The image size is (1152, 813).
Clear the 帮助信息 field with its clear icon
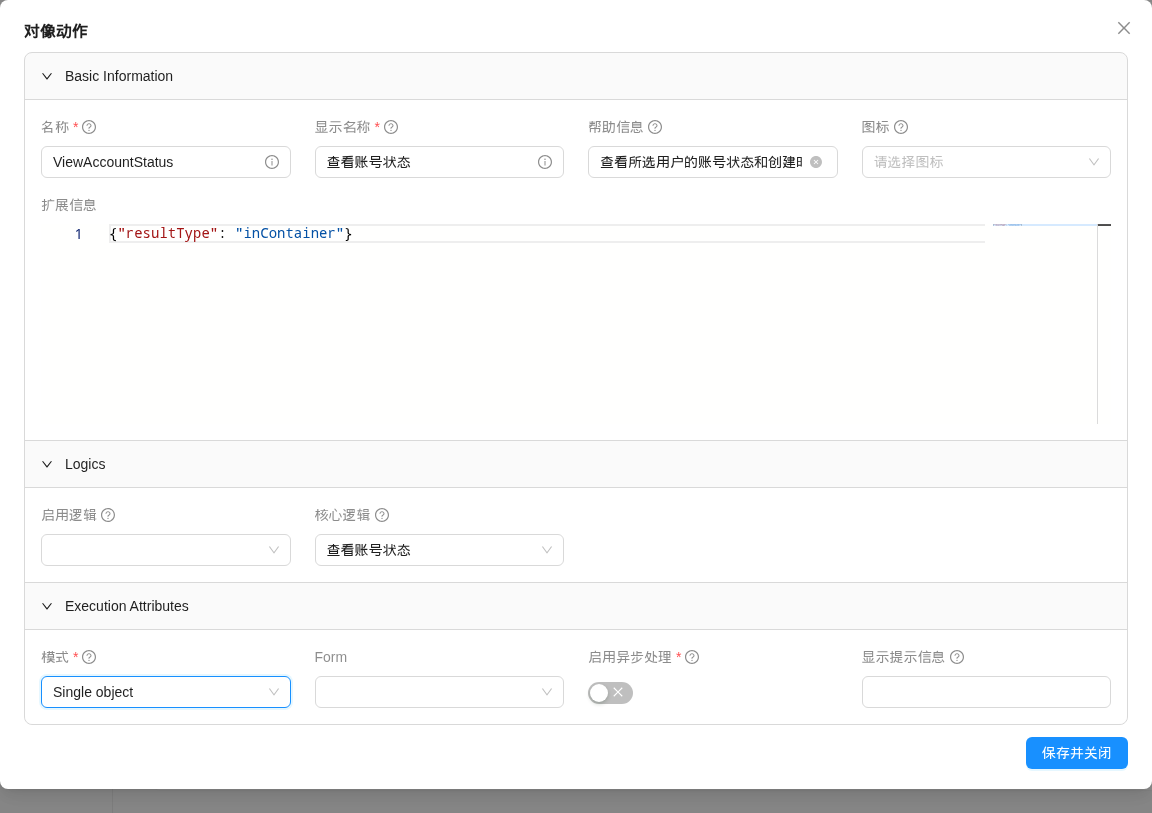pyautogui.click(x=816, y=162)
